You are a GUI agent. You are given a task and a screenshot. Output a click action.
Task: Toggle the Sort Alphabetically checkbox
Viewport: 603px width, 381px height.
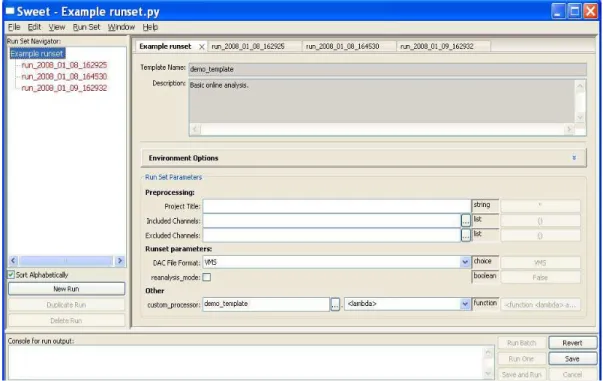11,275
